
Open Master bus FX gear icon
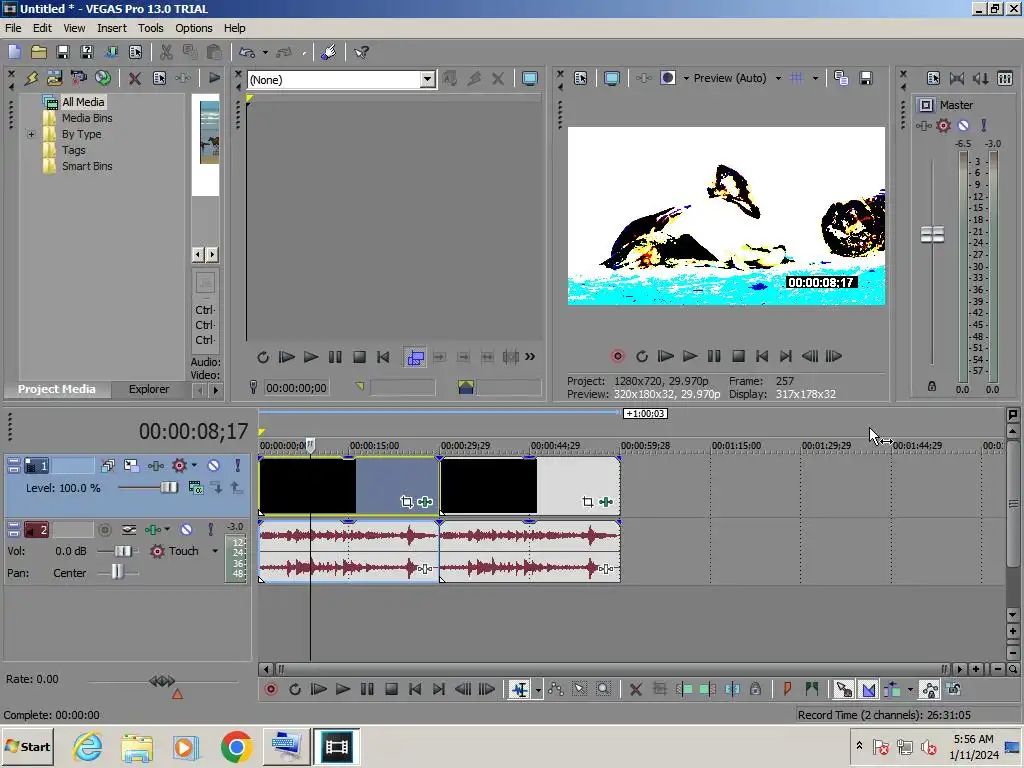coord(943,125)
